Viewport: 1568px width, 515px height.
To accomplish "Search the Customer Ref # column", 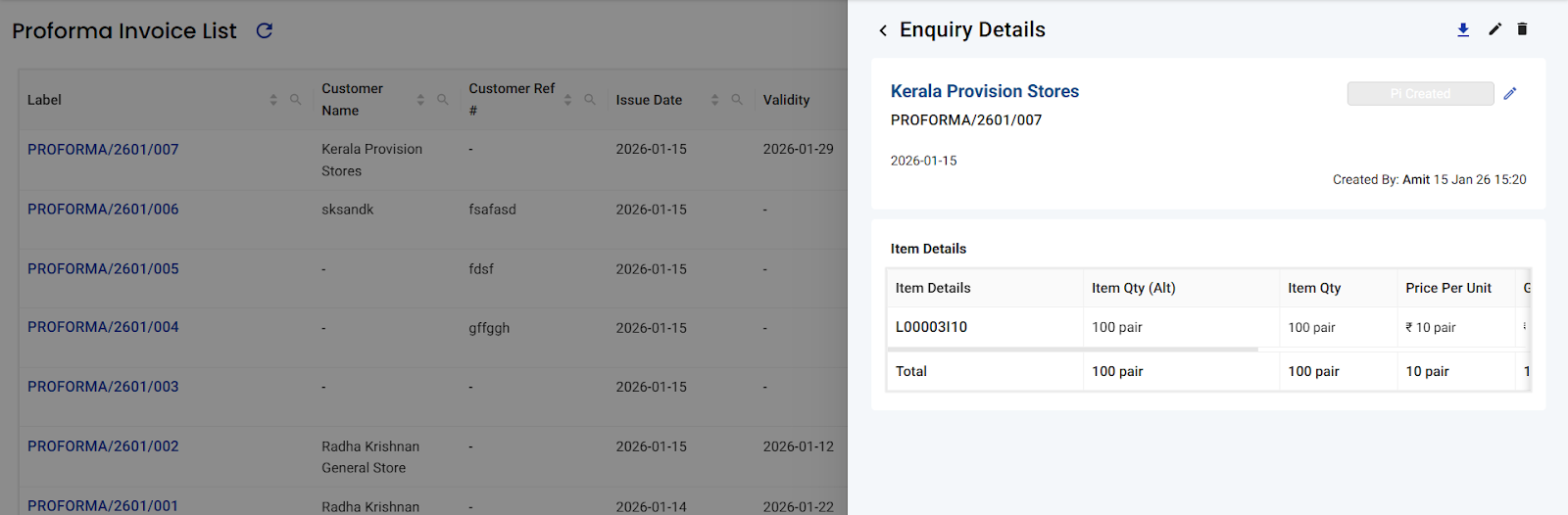I will click(589, 100).
